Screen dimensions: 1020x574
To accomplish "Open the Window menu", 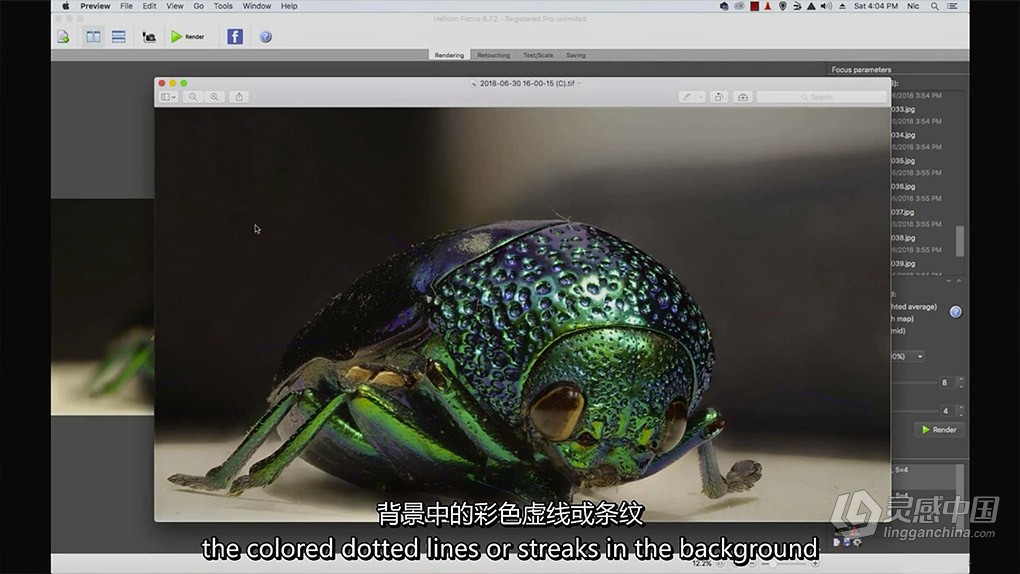I will coord(256,6).
